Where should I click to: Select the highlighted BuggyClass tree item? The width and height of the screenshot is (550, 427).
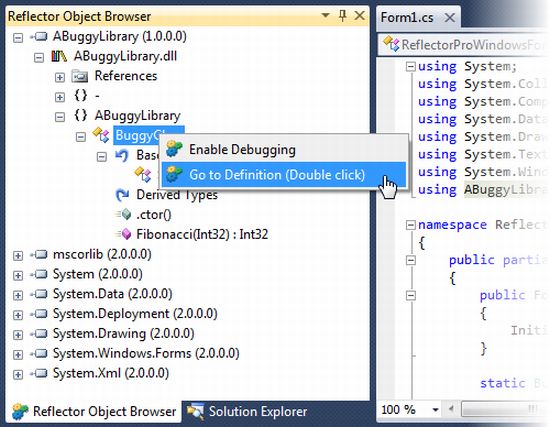click(149, 135)
